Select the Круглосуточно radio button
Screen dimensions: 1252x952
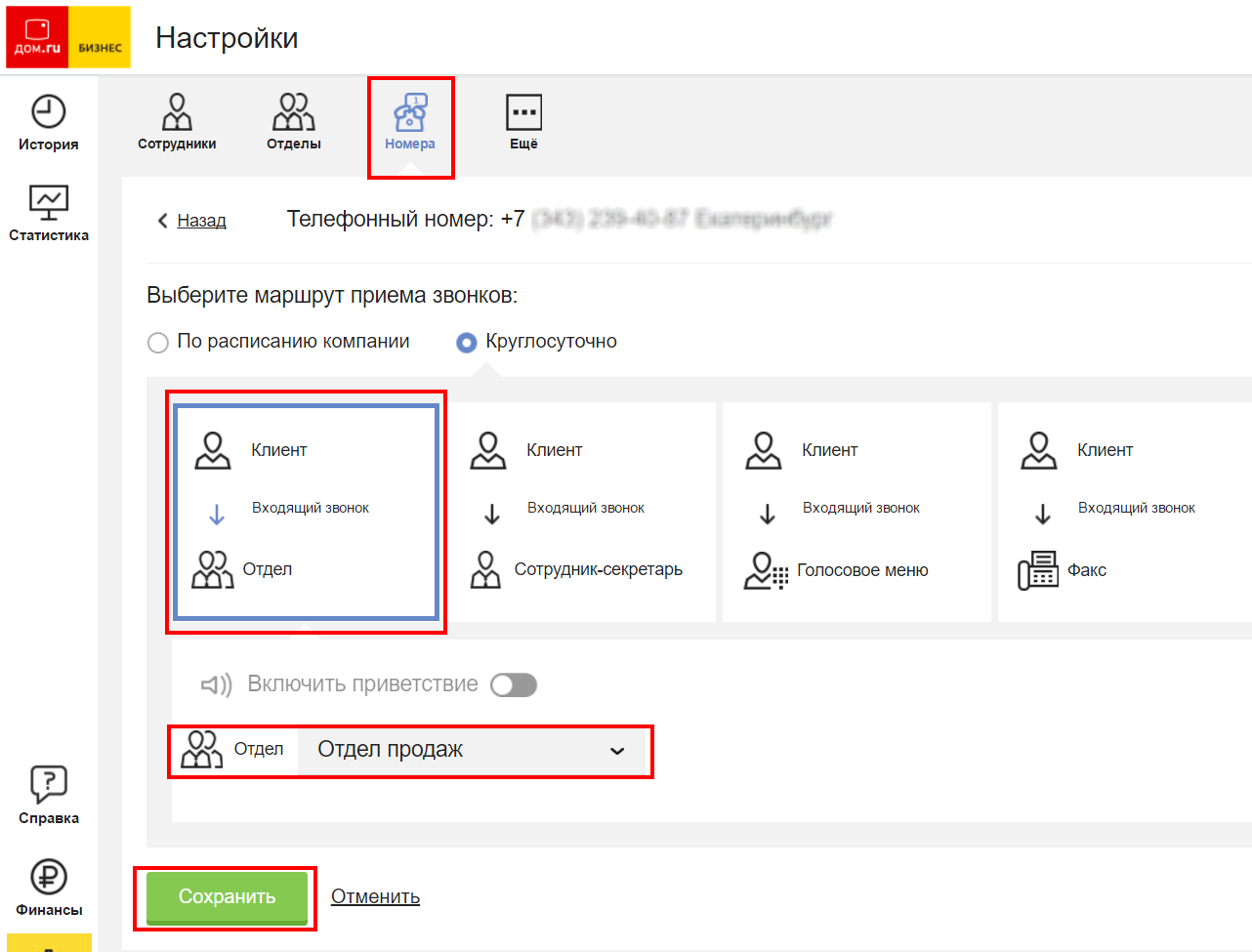[x=467, y=343]
